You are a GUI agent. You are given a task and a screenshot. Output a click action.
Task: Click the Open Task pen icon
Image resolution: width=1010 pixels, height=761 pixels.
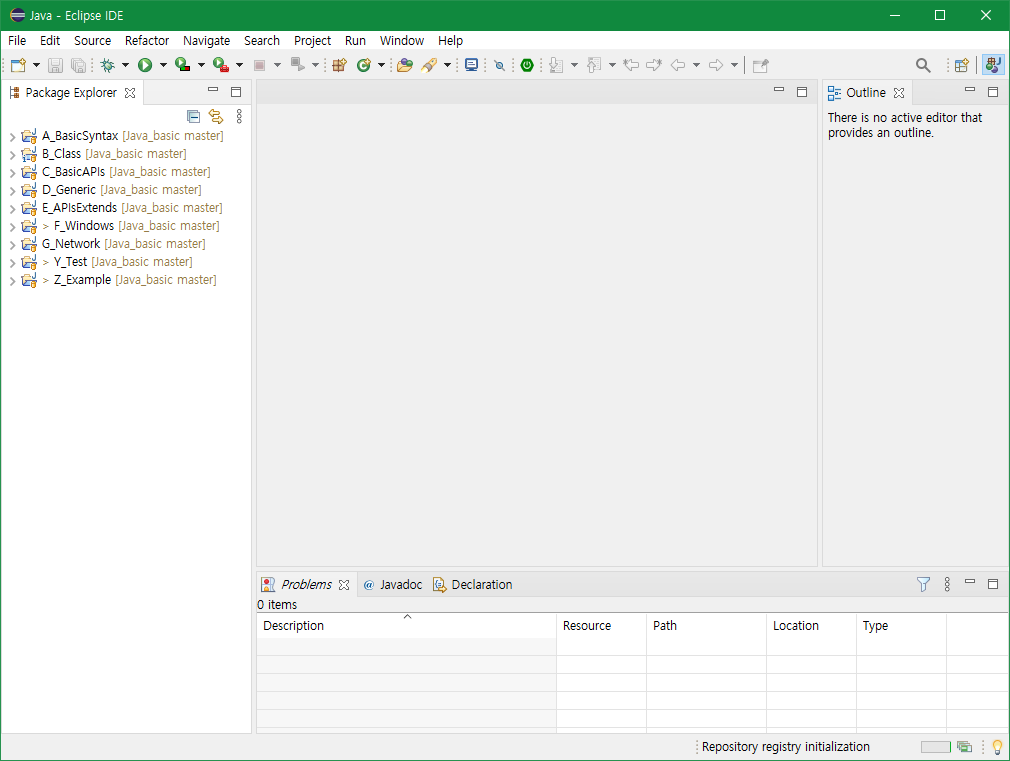(x=429, y=65)
